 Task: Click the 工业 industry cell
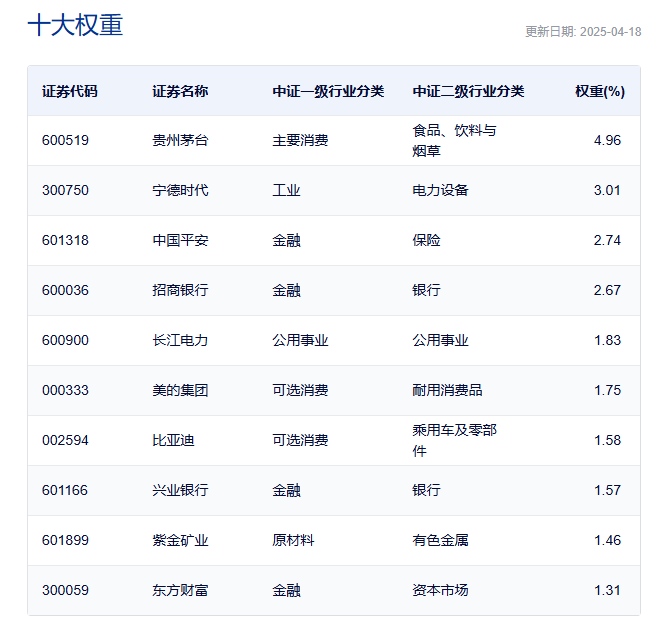click(x=286, y=190)
